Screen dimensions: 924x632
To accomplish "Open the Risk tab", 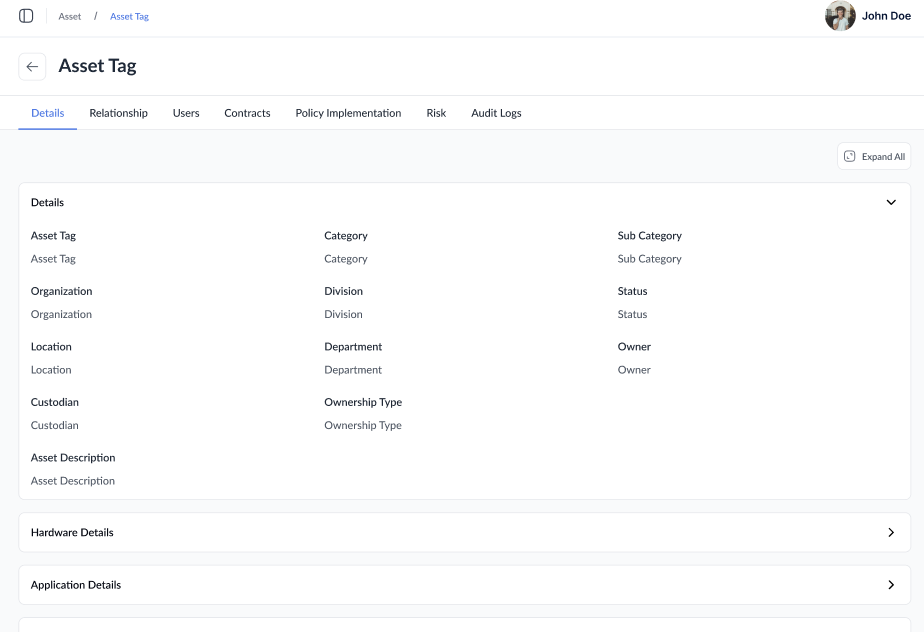I will click(x=436, y=113).
